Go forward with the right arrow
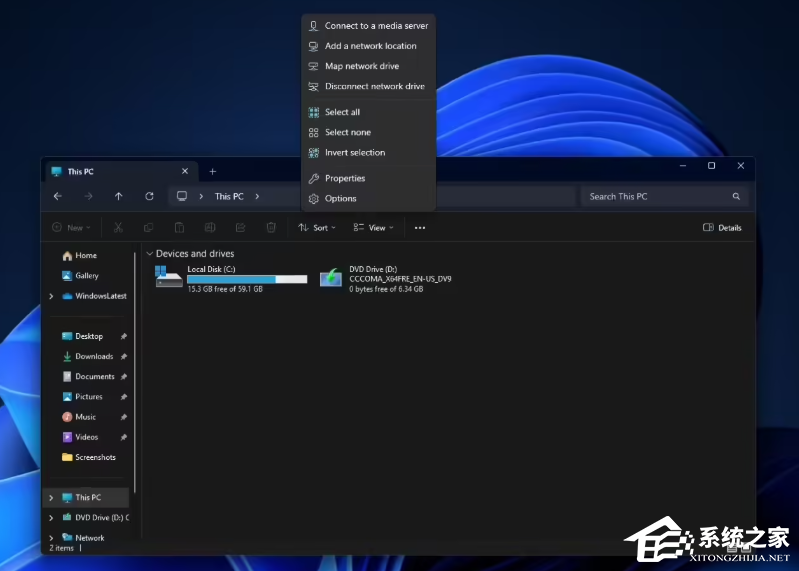 click(x=88, y=196)
